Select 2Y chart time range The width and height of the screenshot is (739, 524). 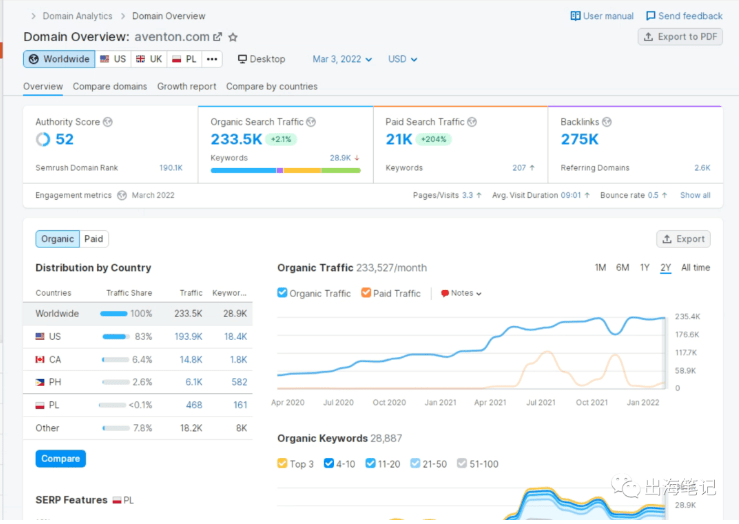(x=665, y=268)
